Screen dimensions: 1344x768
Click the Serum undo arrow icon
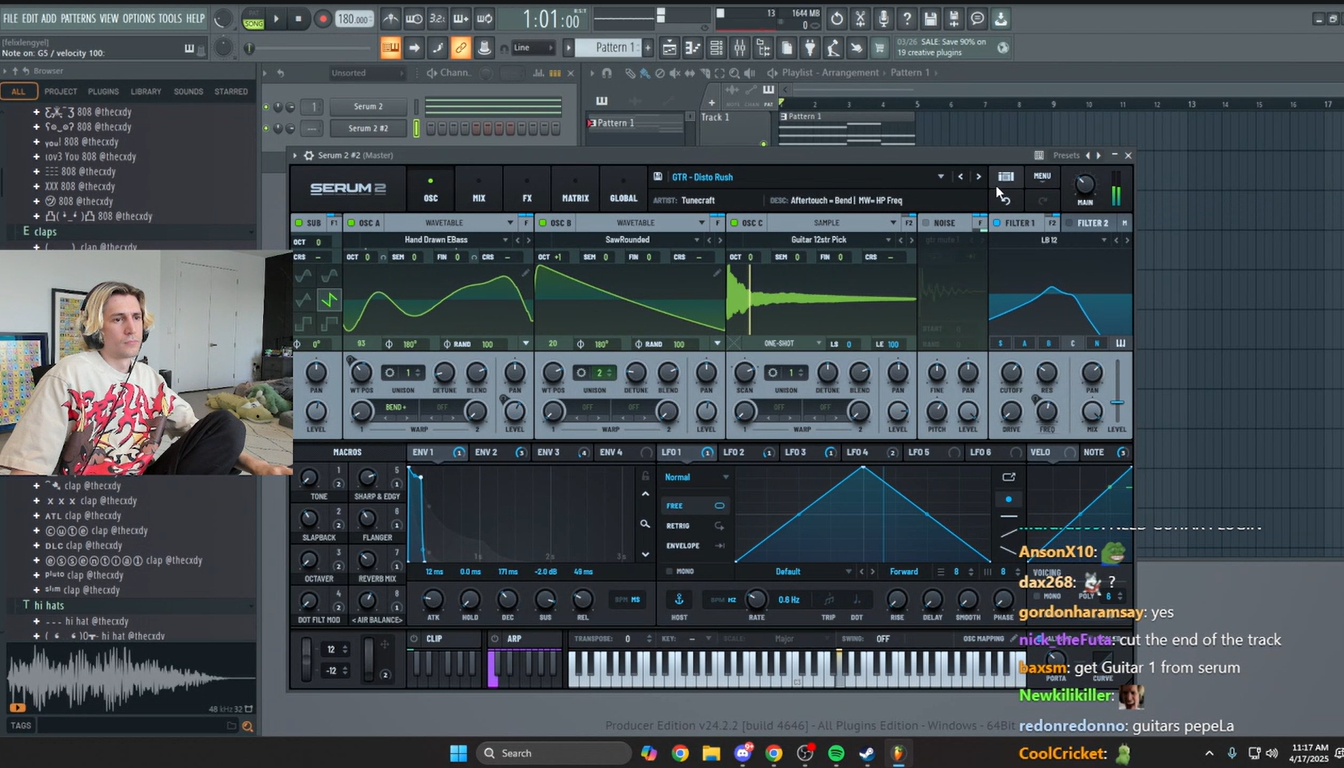pos(1005,200)
